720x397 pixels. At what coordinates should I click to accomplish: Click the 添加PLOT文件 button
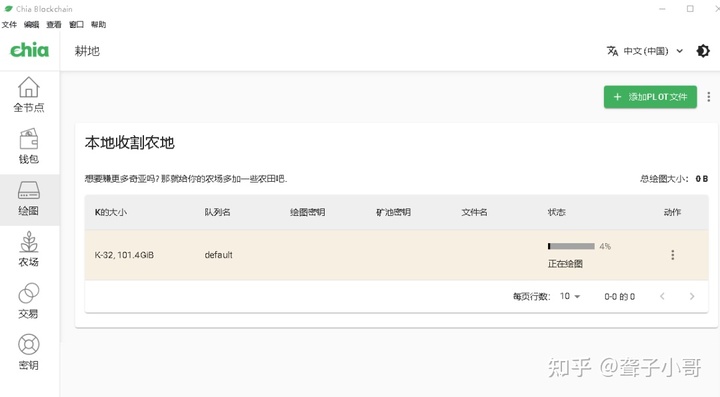[650, 97]
